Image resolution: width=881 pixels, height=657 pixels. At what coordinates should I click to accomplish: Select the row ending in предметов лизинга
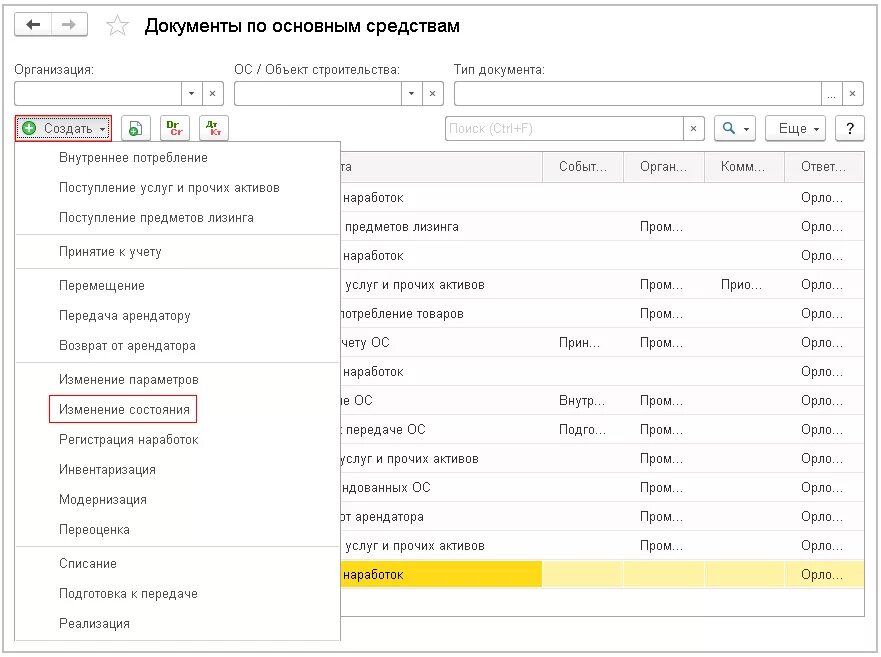coord(602,226)
